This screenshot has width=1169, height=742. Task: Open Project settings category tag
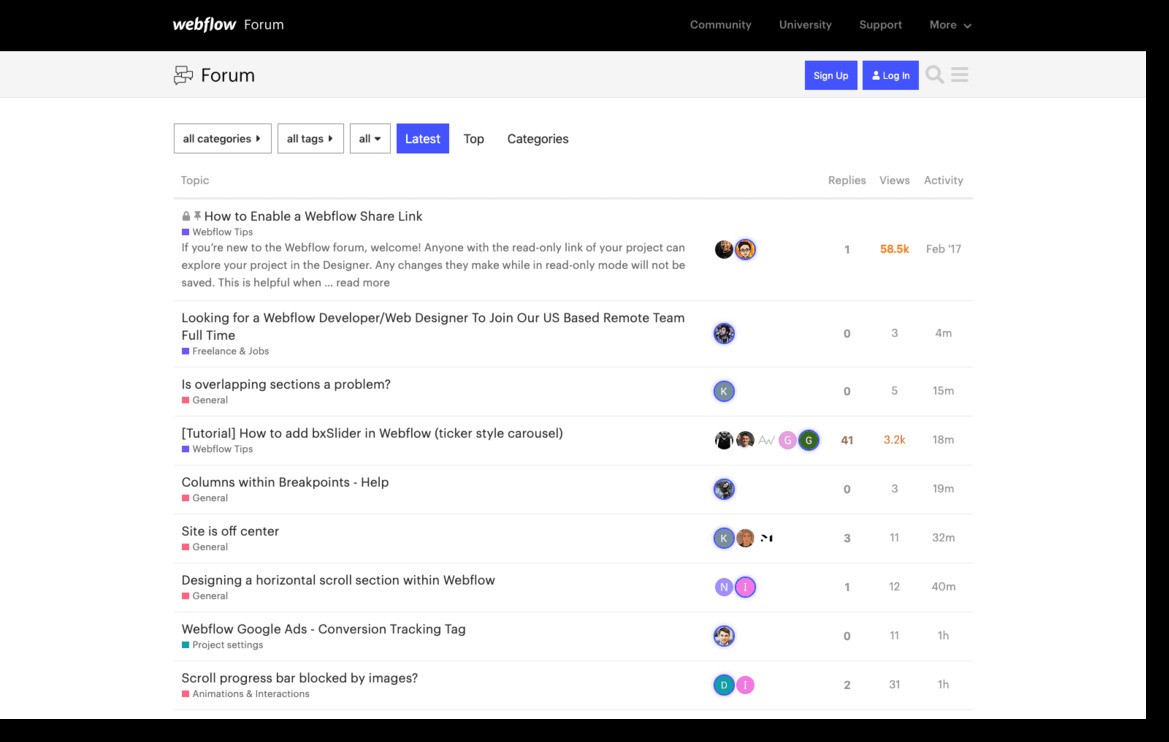[222, 645]
